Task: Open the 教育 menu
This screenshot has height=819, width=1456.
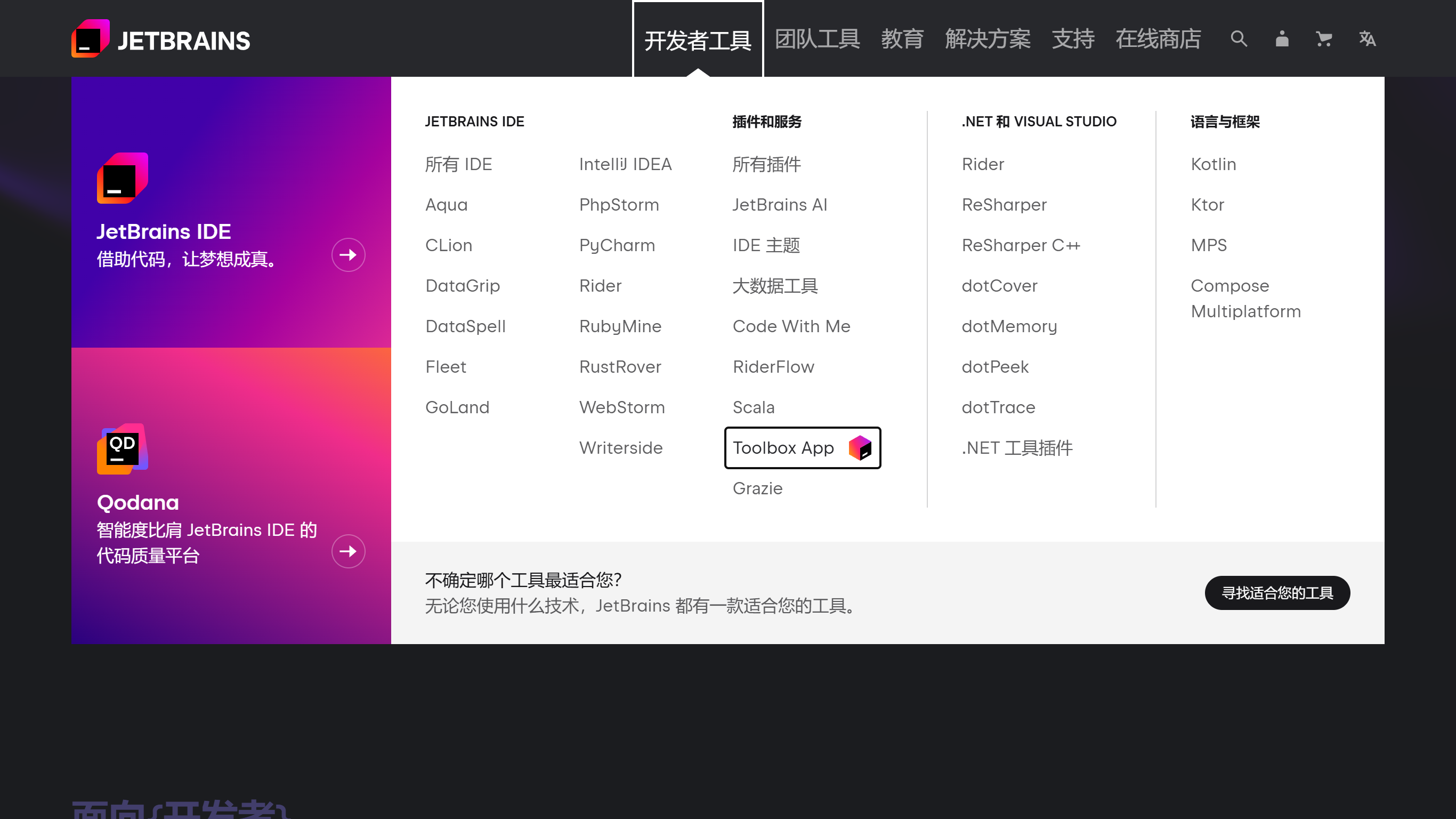Action: click(x=902, y=38)
